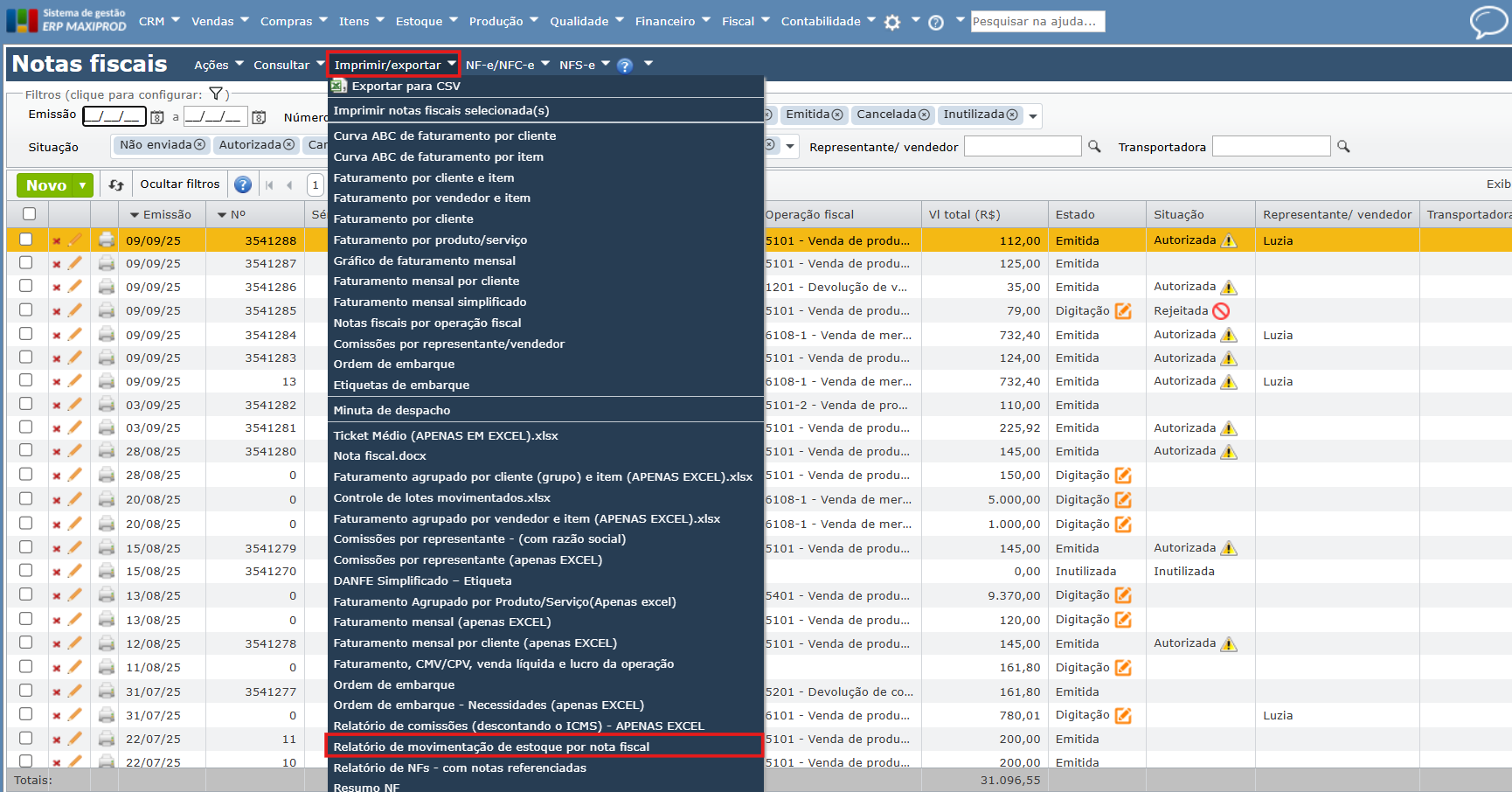The image size is (1512, 792).
Task: Click the filter funnel icon to configure filters
Action: tap(216, 94)
